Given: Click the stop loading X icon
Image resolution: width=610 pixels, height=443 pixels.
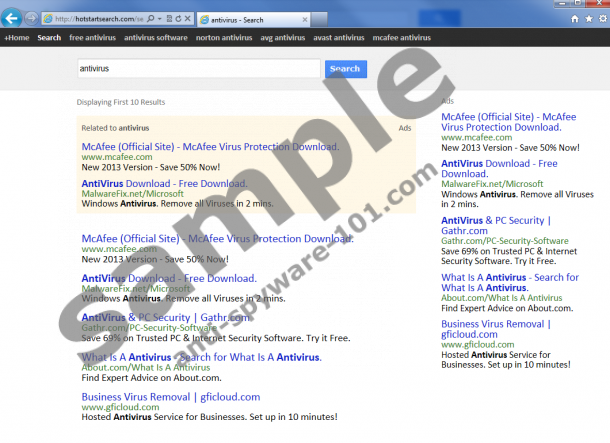Looking at the screenshot, I should pyautogui.click(x=188, y=19).
